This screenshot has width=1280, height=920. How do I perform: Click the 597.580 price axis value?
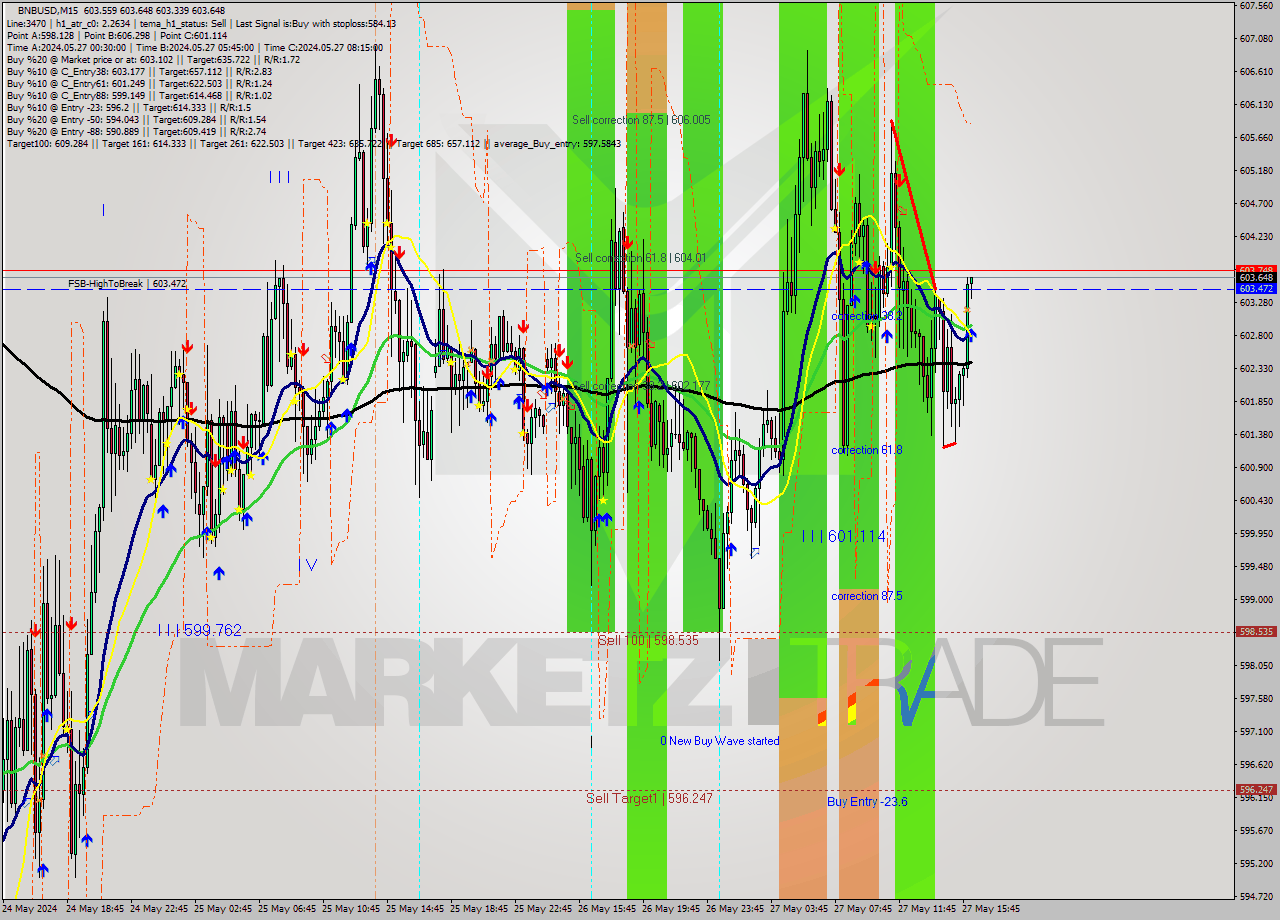1256,698
